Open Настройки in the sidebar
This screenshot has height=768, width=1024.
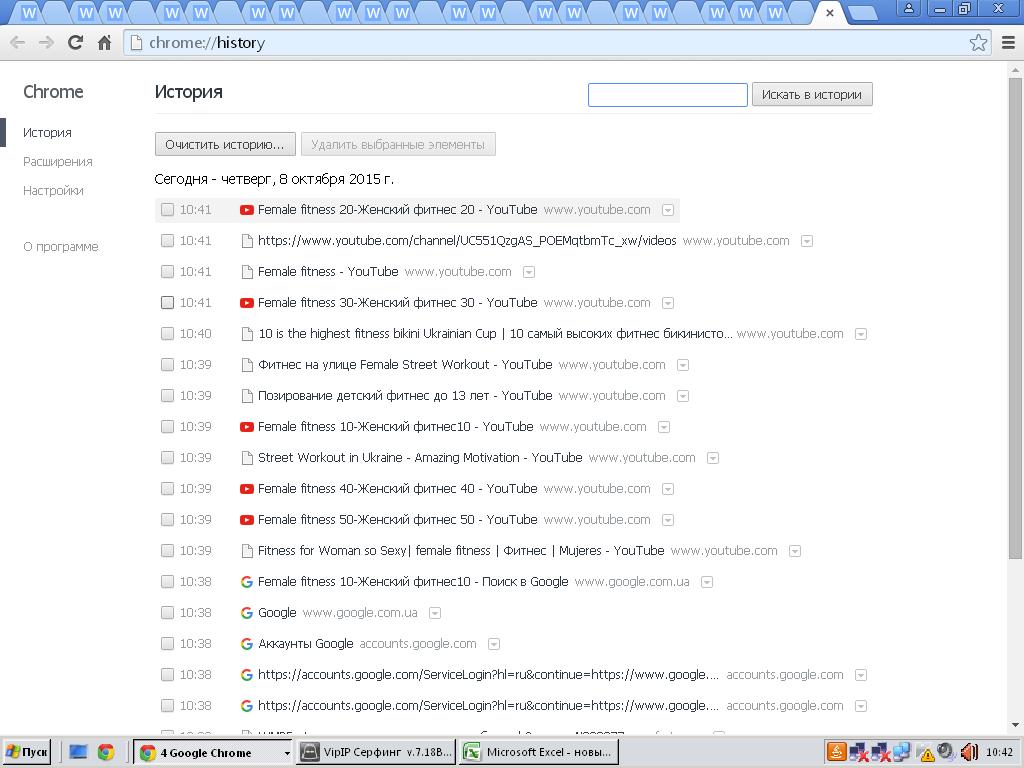click(53, 191)
